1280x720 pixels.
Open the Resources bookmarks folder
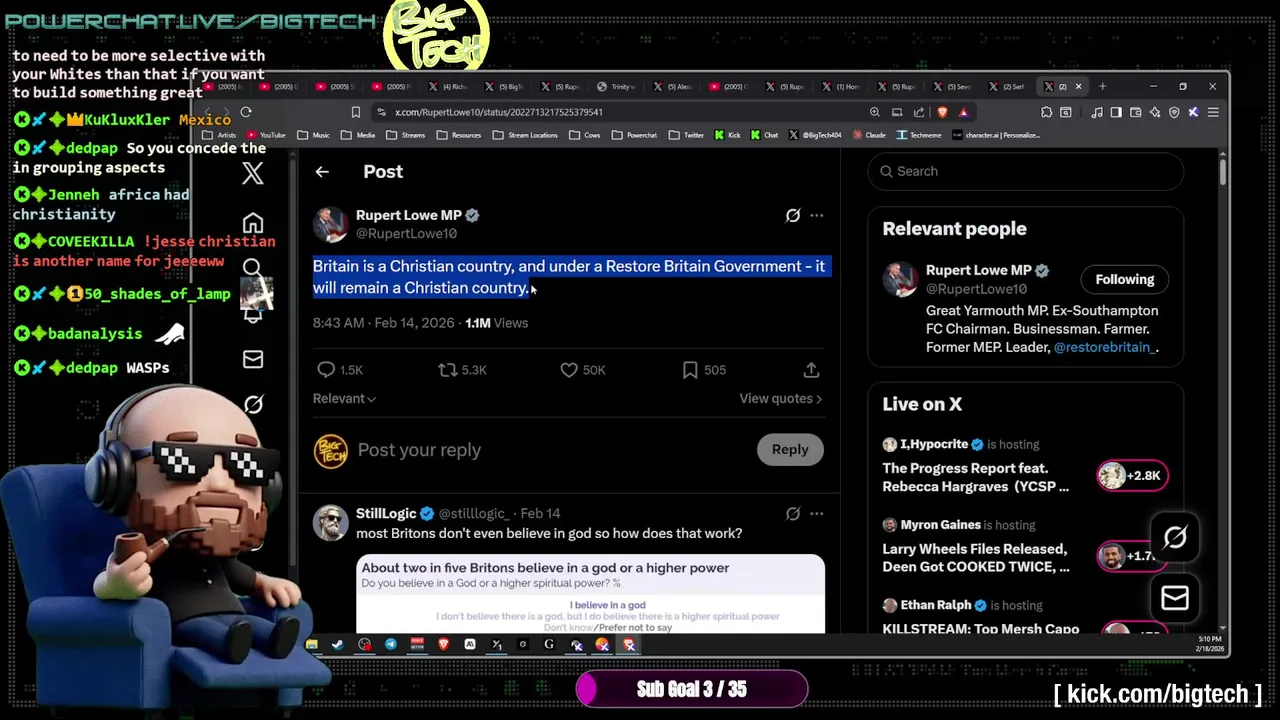pos(459,135)
